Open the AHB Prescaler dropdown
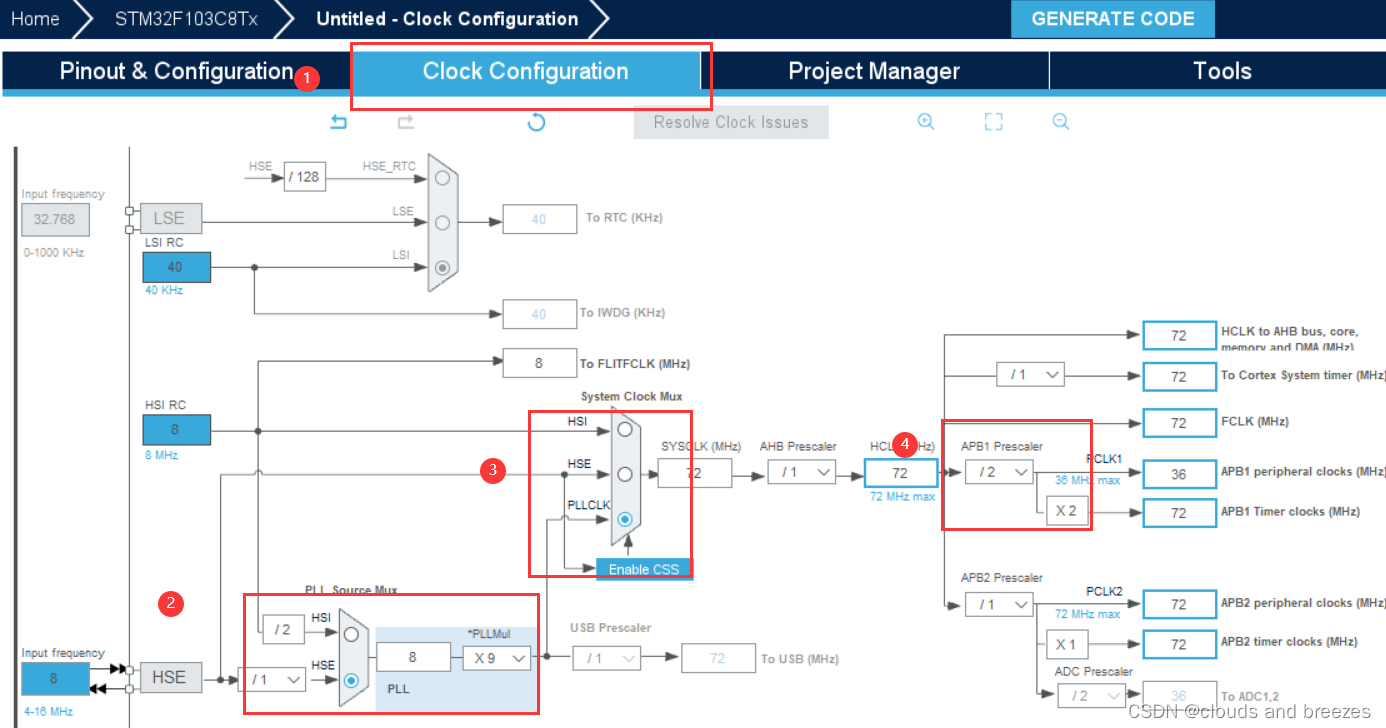The height and width of the screenshot is (728, 1386). (802, 472)
